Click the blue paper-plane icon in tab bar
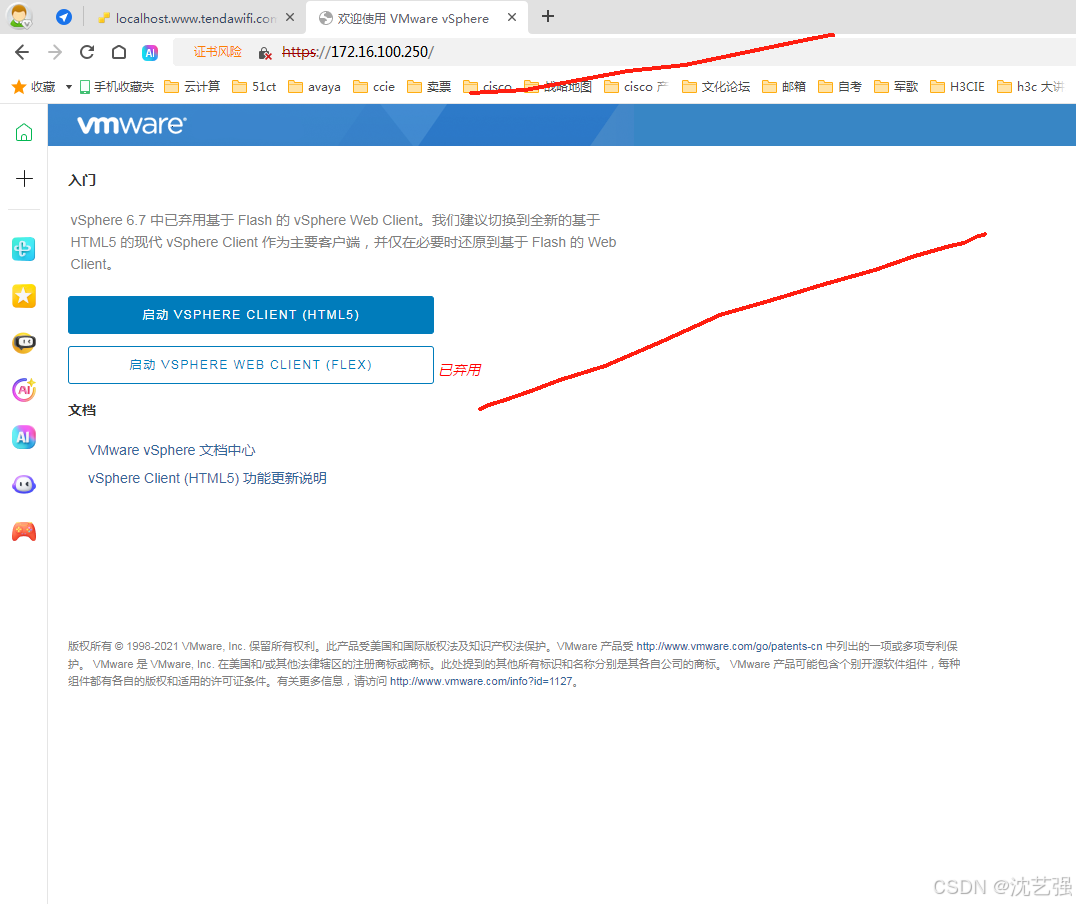 coord(64,17)
